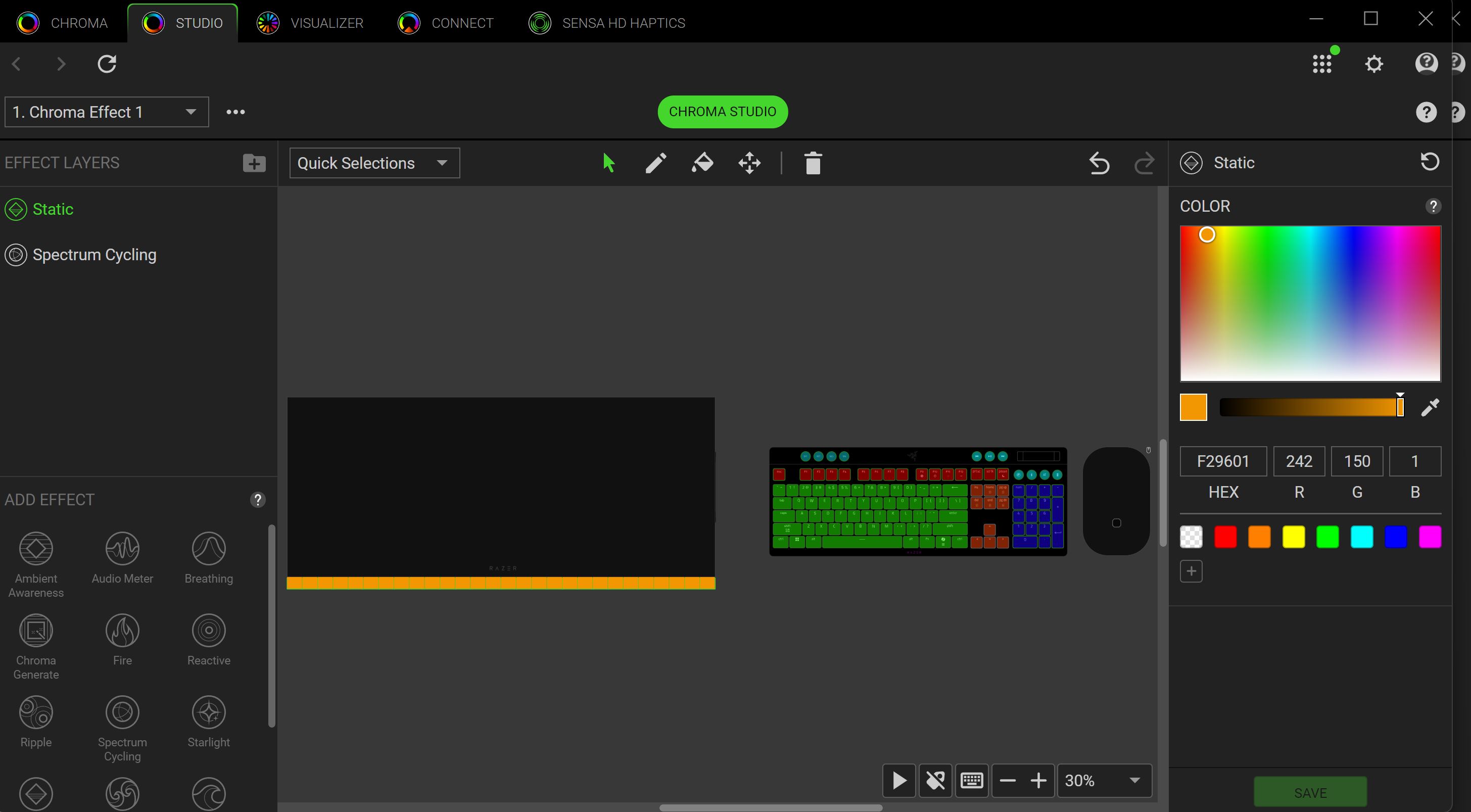Select the Spectrum Cycling effect layer
The width and height of the screenshot is (1471, 812).
pos(94,255)
